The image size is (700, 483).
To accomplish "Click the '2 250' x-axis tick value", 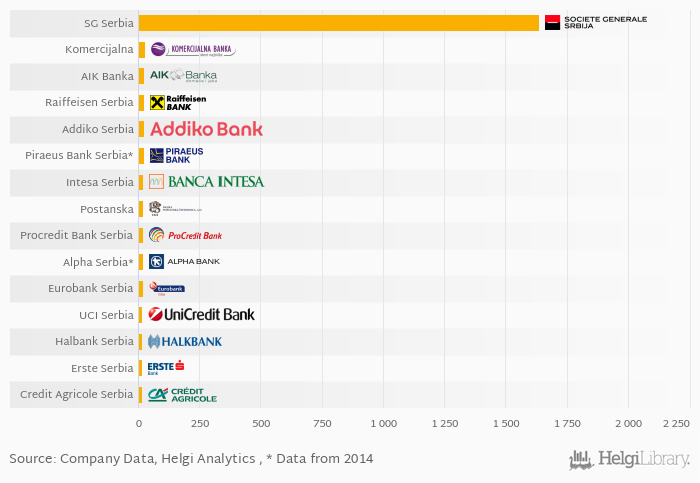I will pyautogui.click(x=676, y=424).
